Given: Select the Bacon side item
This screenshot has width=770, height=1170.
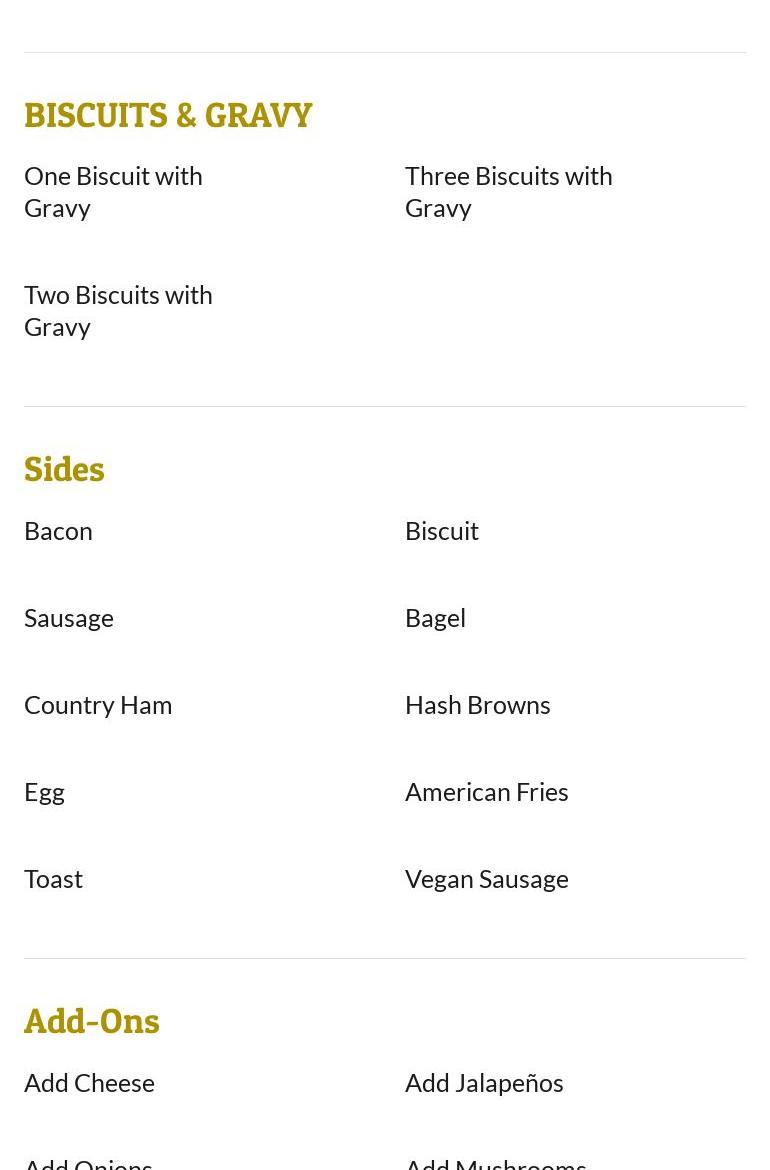Looking at the screenshot, I should [x=58, y=531].
